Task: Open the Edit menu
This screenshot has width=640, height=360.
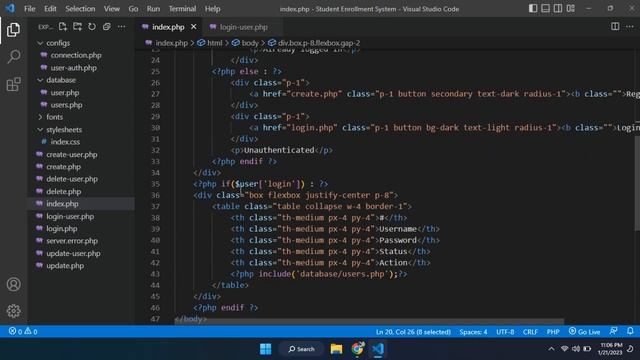Action: point(50,9)
